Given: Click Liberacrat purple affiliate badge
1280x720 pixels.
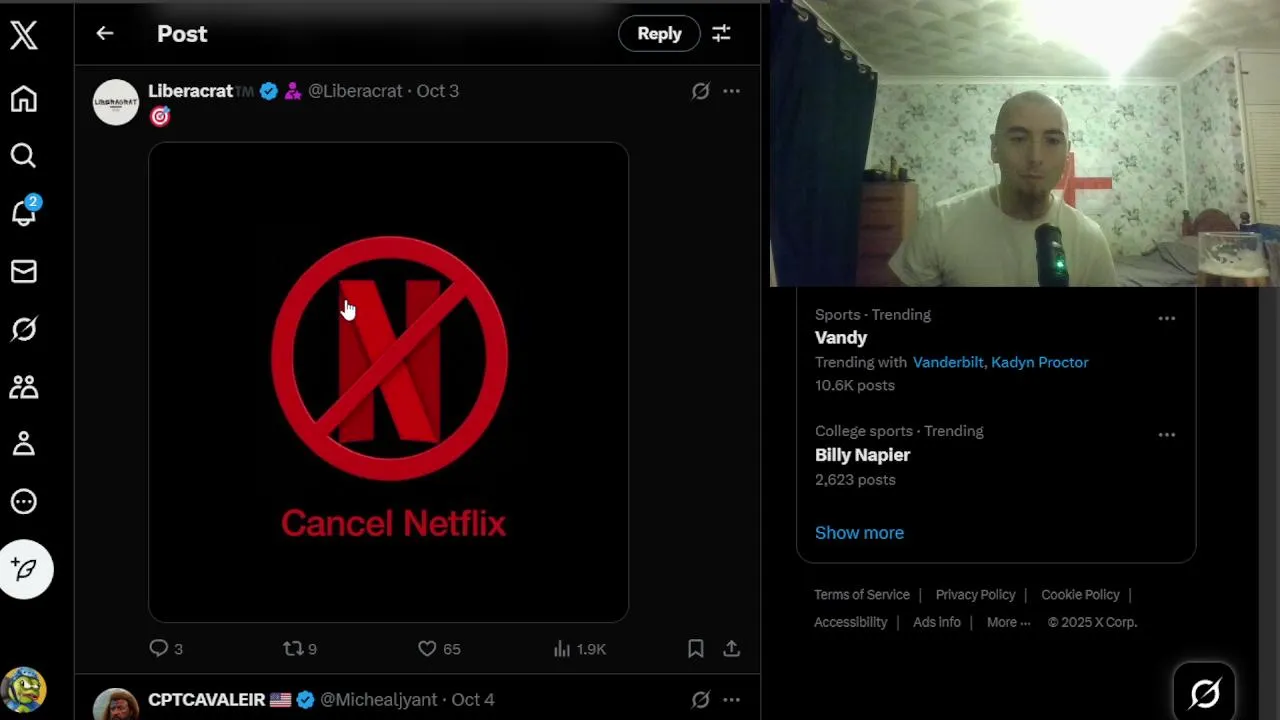Looking at the screenshot, I should (293, 91).
